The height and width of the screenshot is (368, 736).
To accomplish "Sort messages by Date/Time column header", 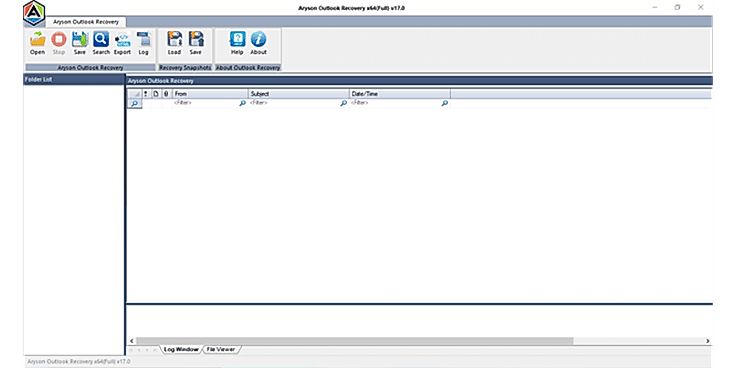I will (400, 94).
